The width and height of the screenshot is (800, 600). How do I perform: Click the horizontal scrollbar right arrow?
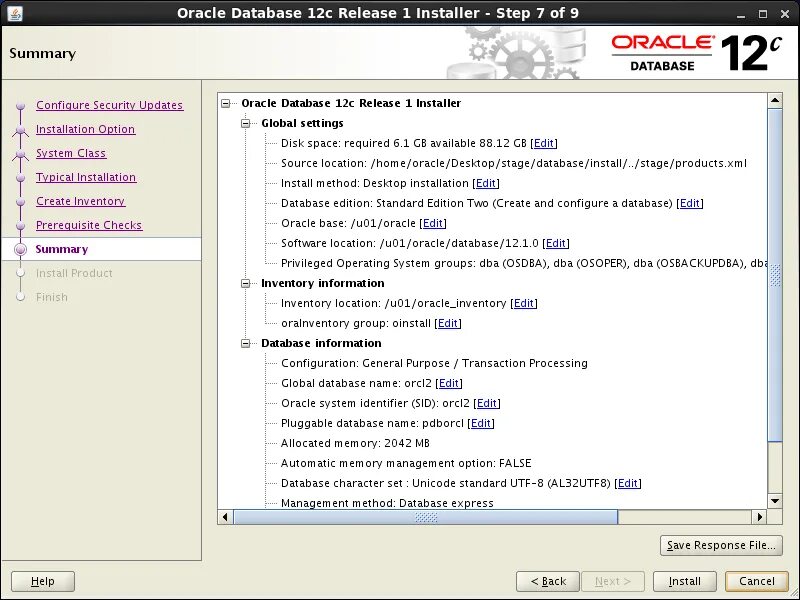tap(760, 517)
